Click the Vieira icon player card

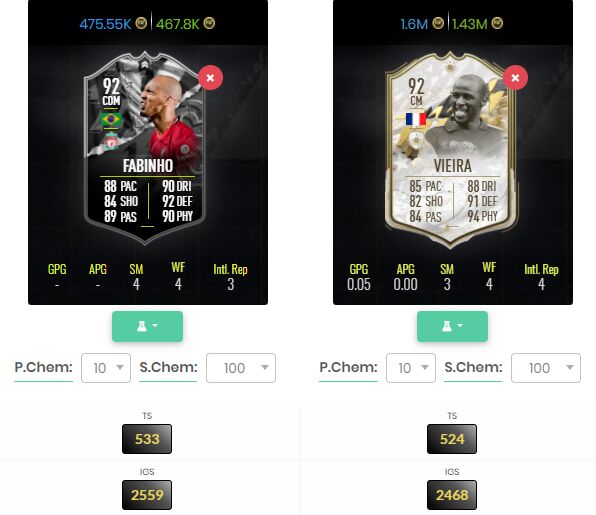coord(451,150)
